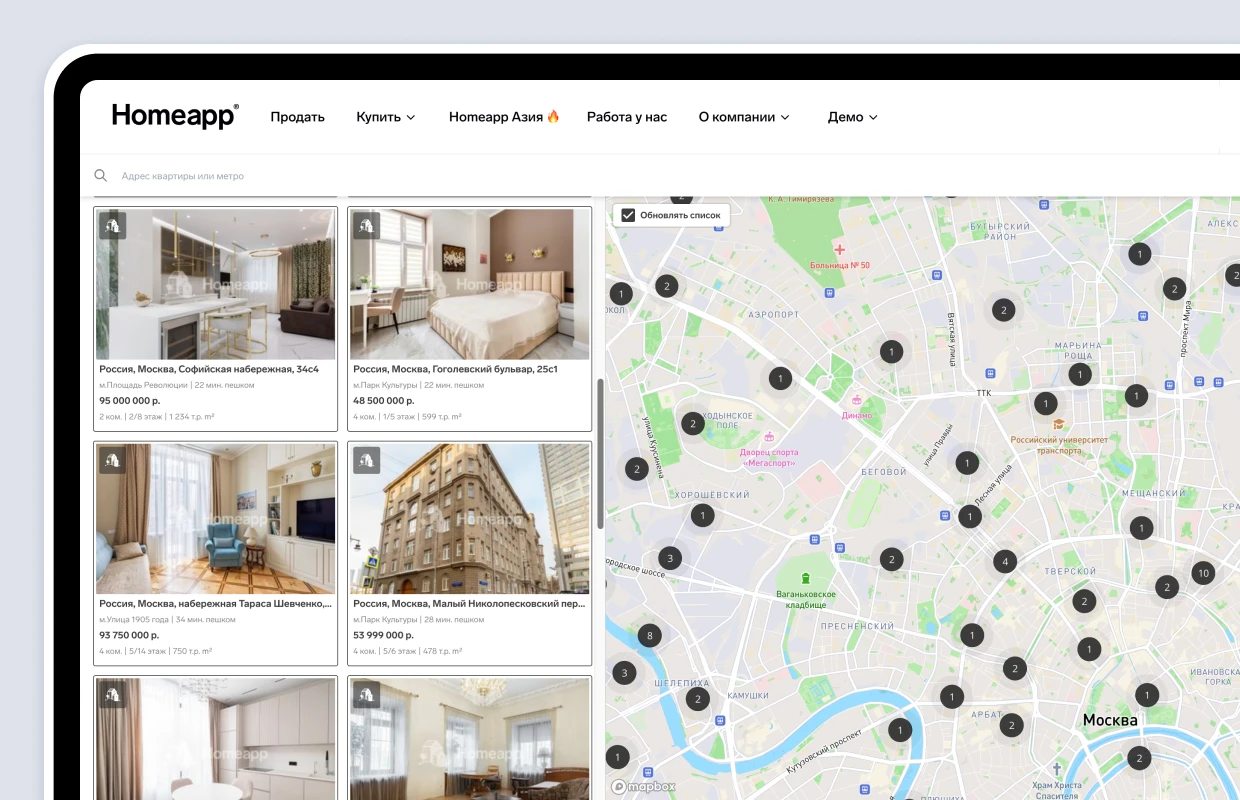Image resolution: width=1240 pixels, height=800 pixels.
Task: Open the Работа у нас menu item
Action: click(x=627, y=117)
